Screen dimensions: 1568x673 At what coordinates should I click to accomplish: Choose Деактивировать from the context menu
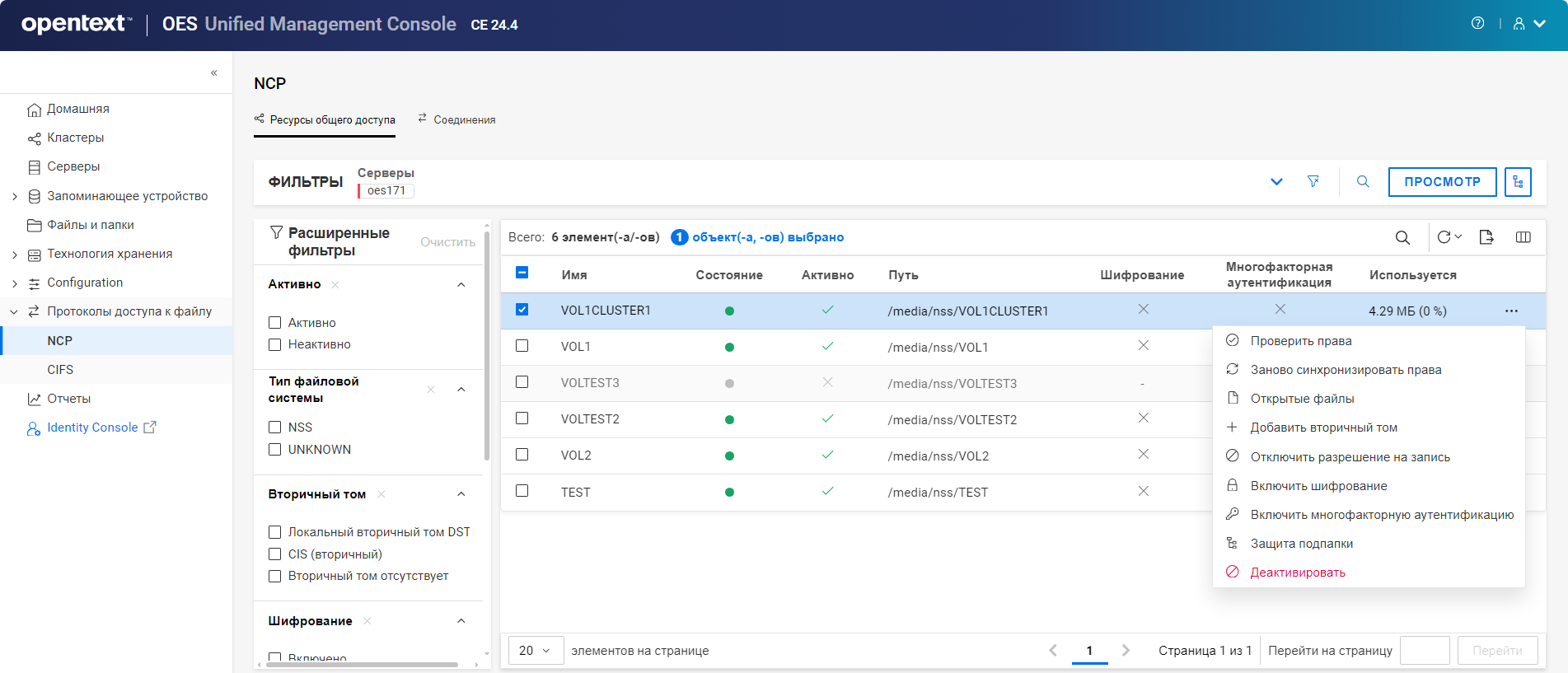tap(1297, 573)
